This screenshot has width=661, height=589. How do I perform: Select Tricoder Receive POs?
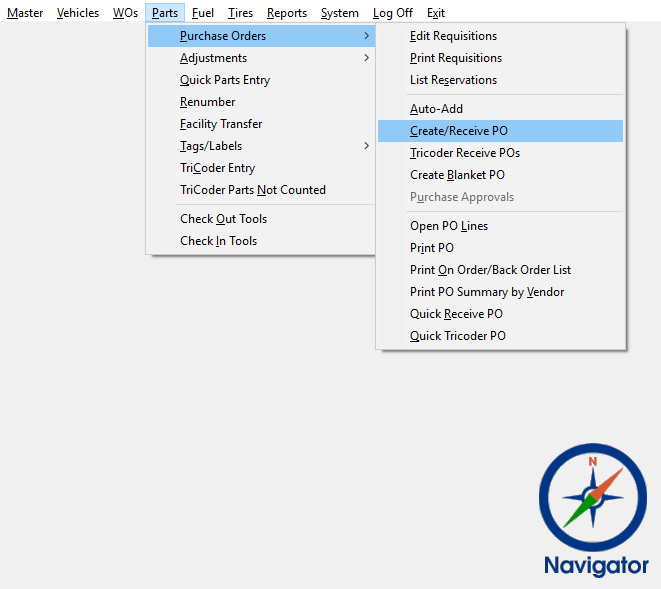click(465, 153)
